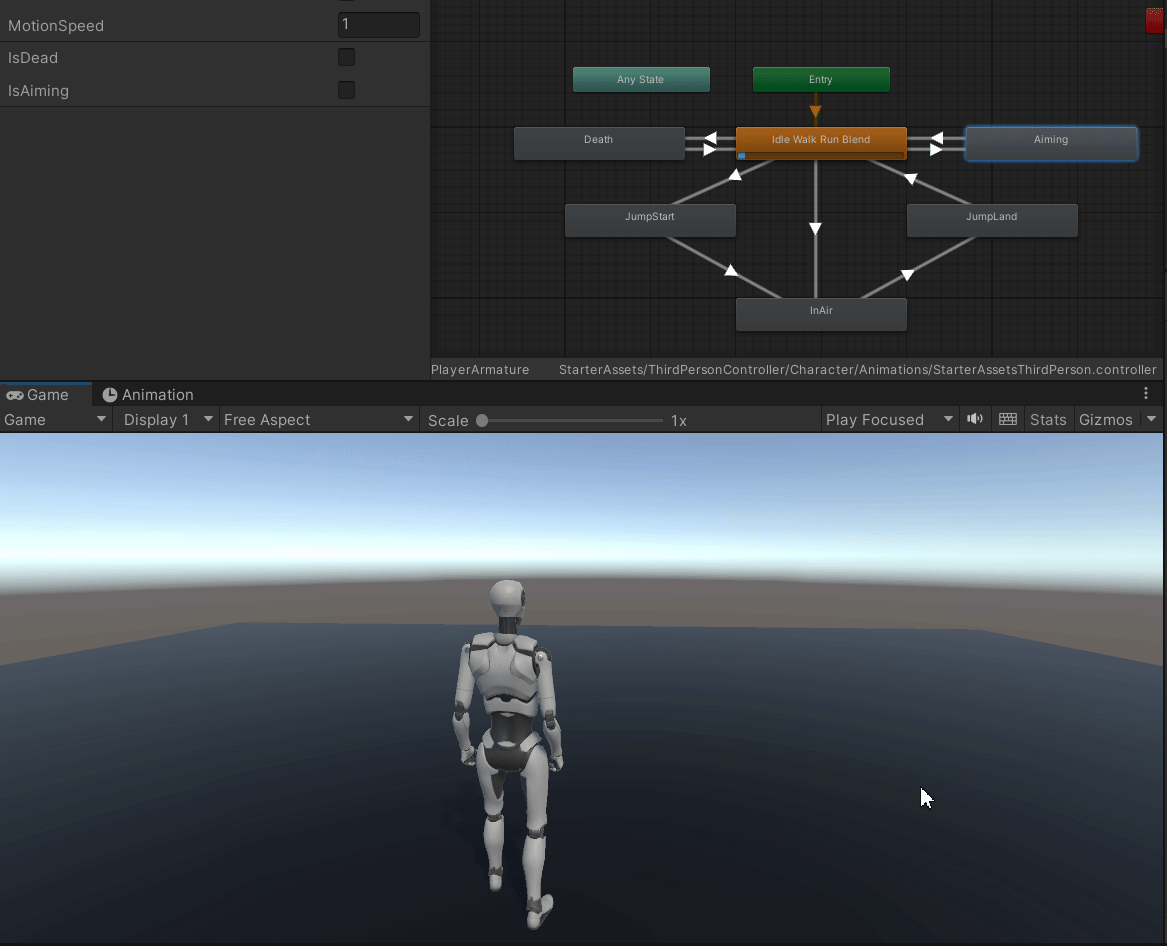Open the Game view overflow menu (three dots)

pyautogui.click(x=1145, y=393)
